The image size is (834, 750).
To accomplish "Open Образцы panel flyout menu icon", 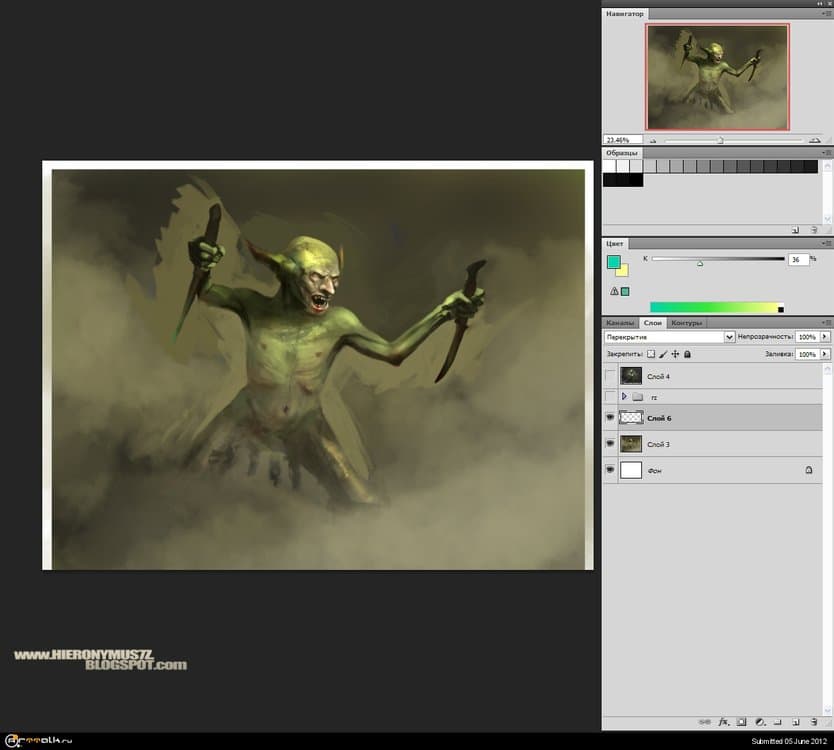I will coord(827,153).
